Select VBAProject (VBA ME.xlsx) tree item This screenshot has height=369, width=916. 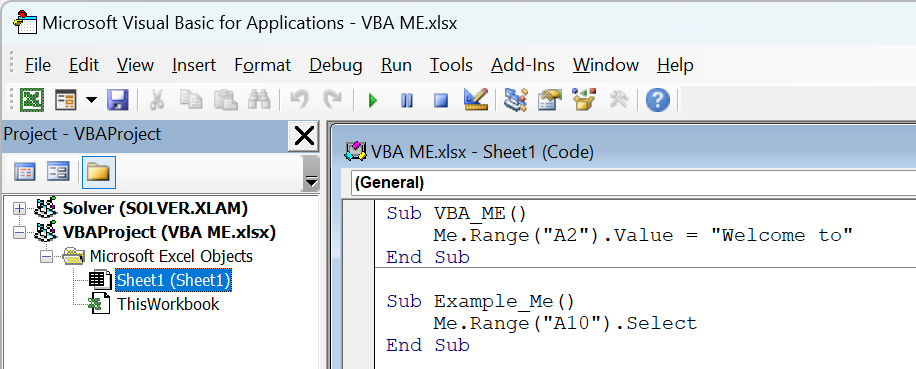point(169,232)
